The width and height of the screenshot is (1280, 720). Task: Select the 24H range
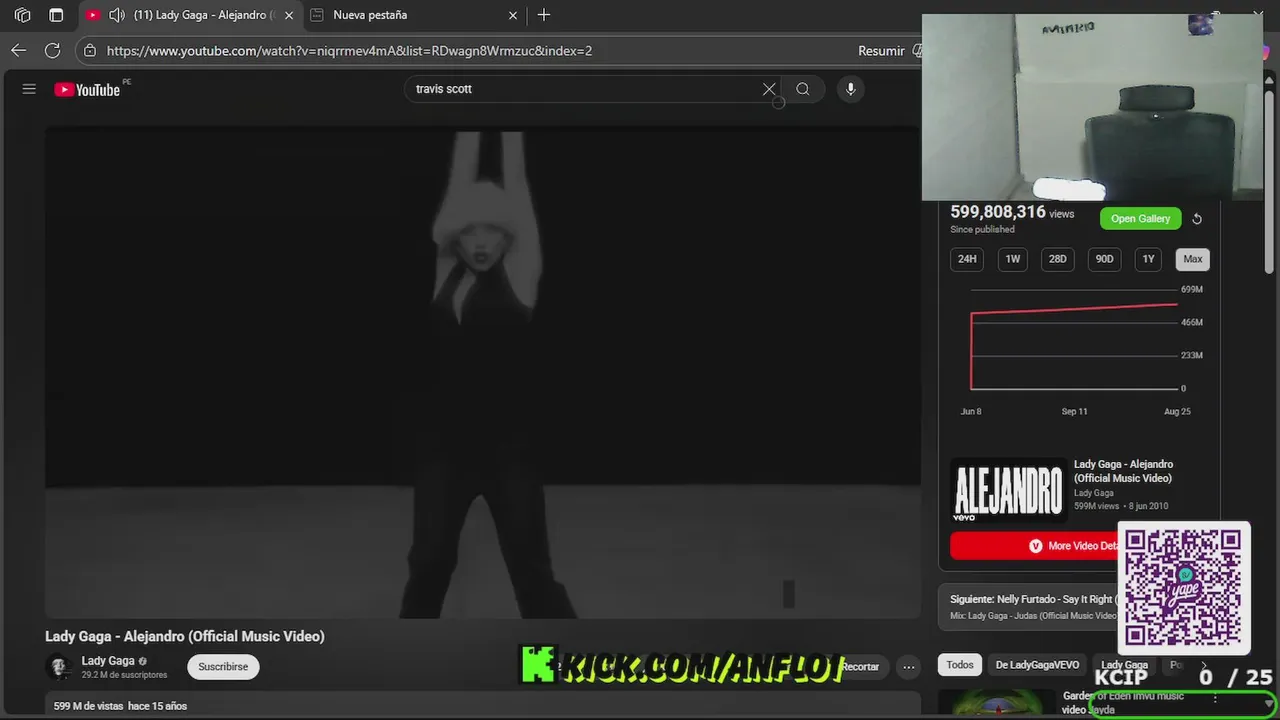click(967, 259)
